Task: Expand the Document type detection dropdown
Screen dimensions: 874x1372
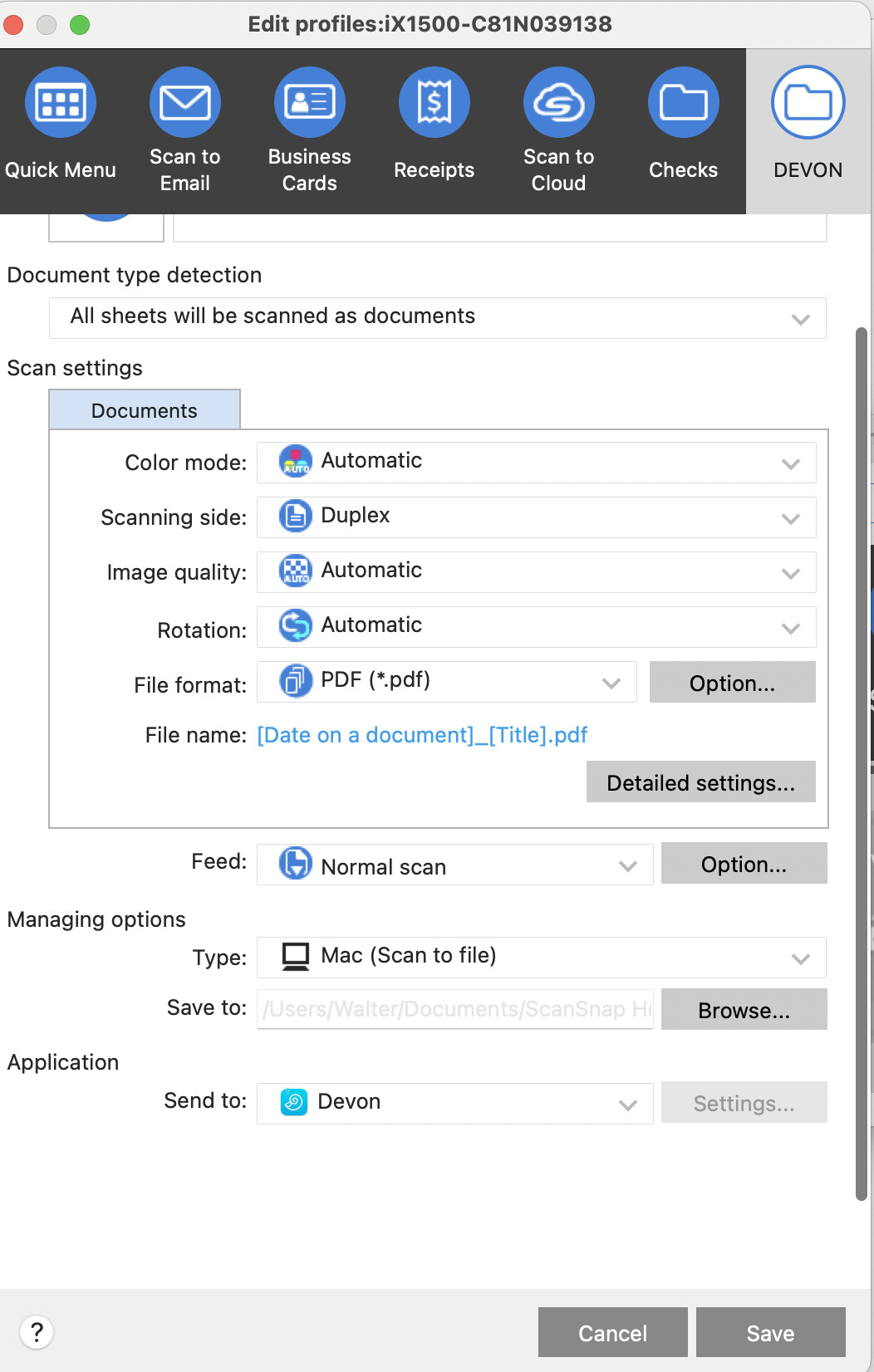Action: coord(438,318)
